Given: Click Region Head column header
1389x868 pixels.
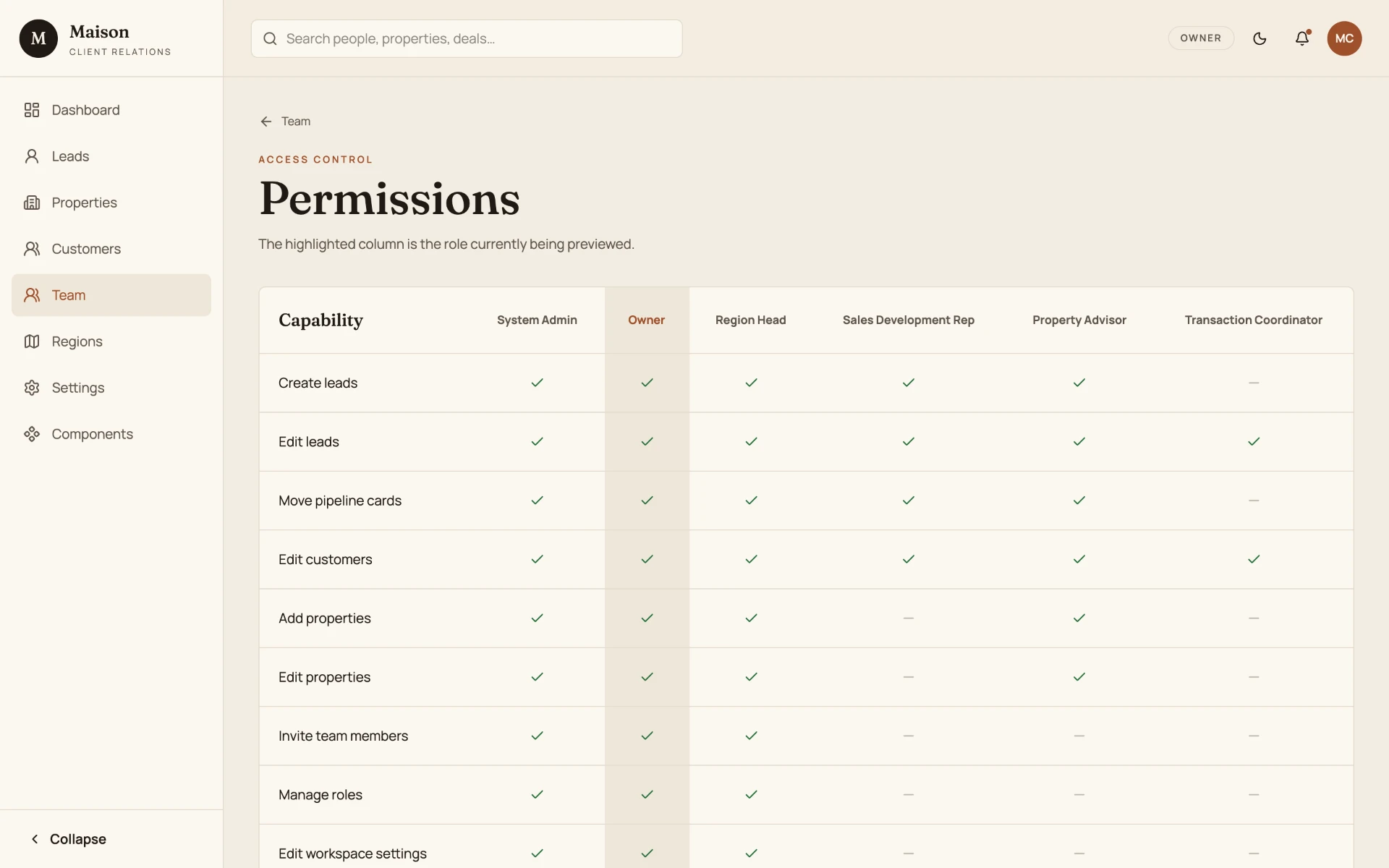Looking at the screenshot, I should [751, 320].
